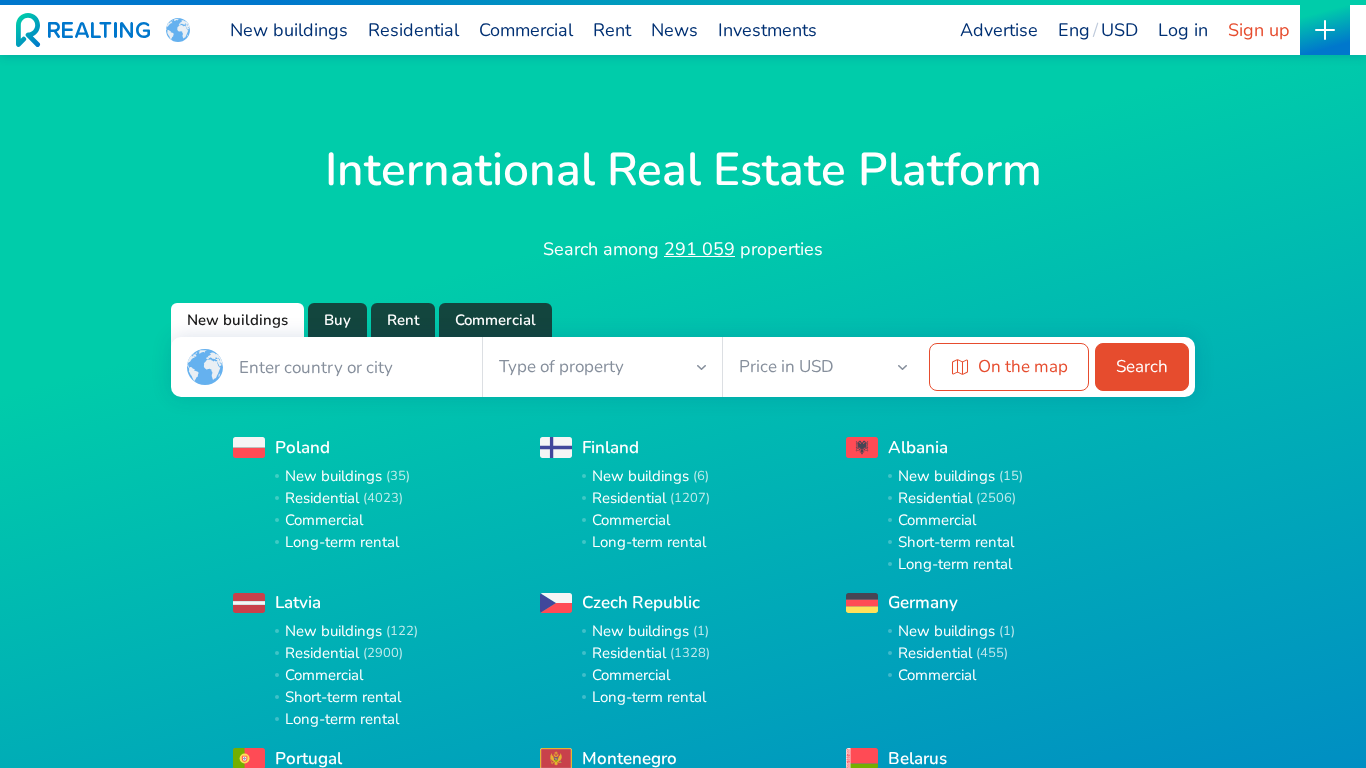
Task: Open the Eng / USD language selector
Action: click(1097, 30)
